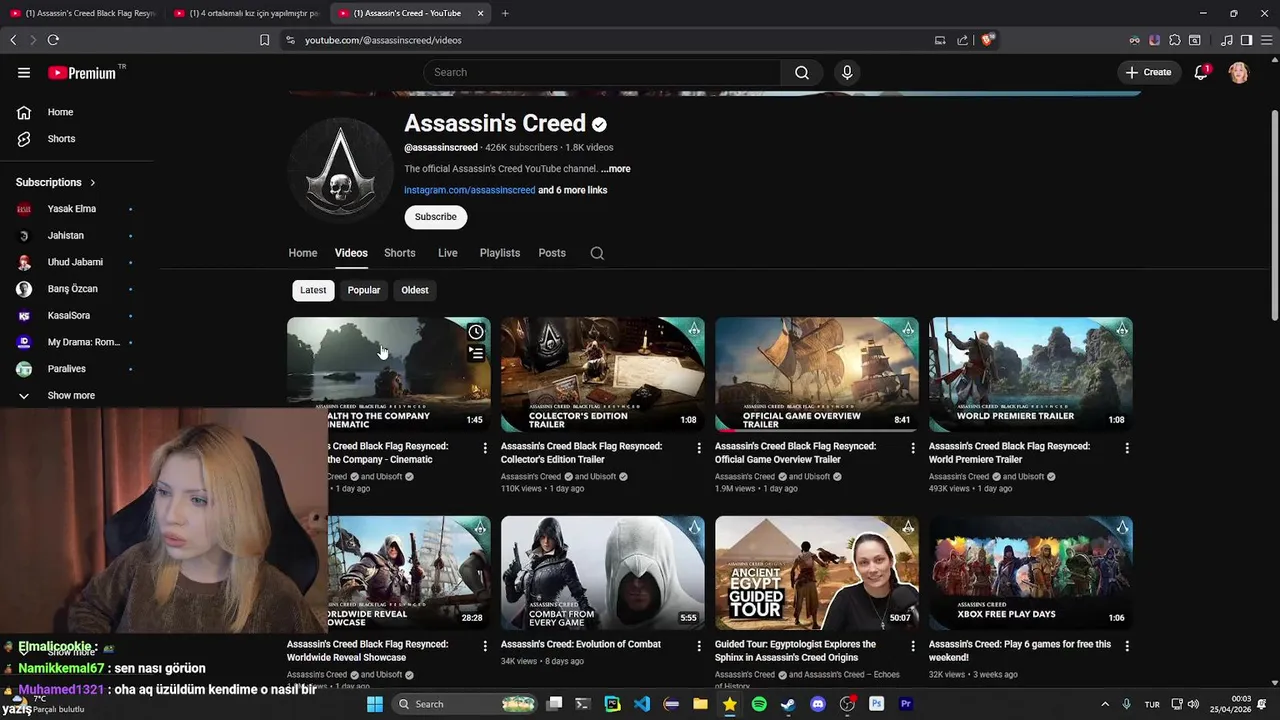Viewport: 1280px width, 720px height.
Task: Open the account avatar menu
Action: 1238,72
